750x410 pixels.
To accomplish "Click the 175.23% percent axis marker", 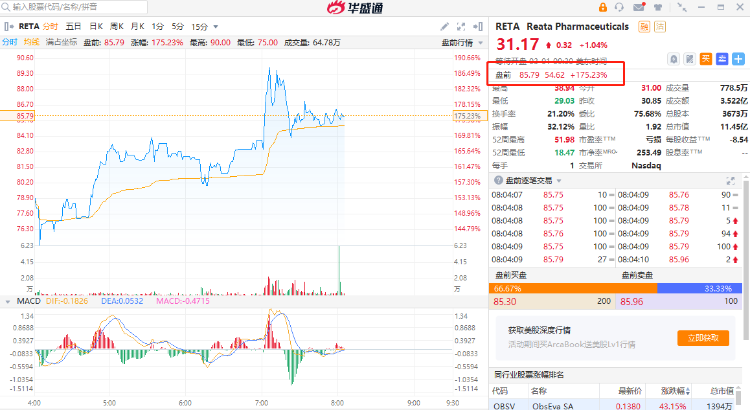I will [470, 115].
